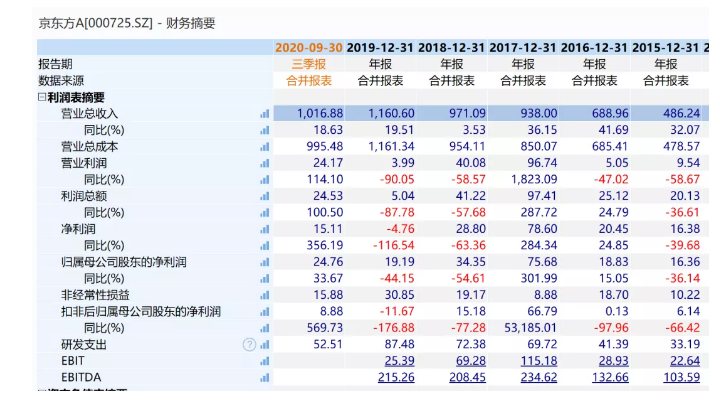
Task: Click chart icon for 同比(%) under 营业利润
Action: tap(264, 180)
